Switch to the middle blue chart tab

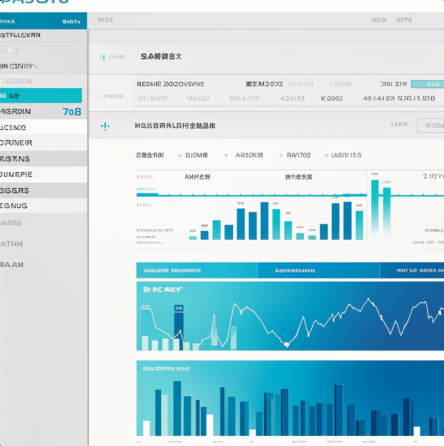tap(318, 270)
